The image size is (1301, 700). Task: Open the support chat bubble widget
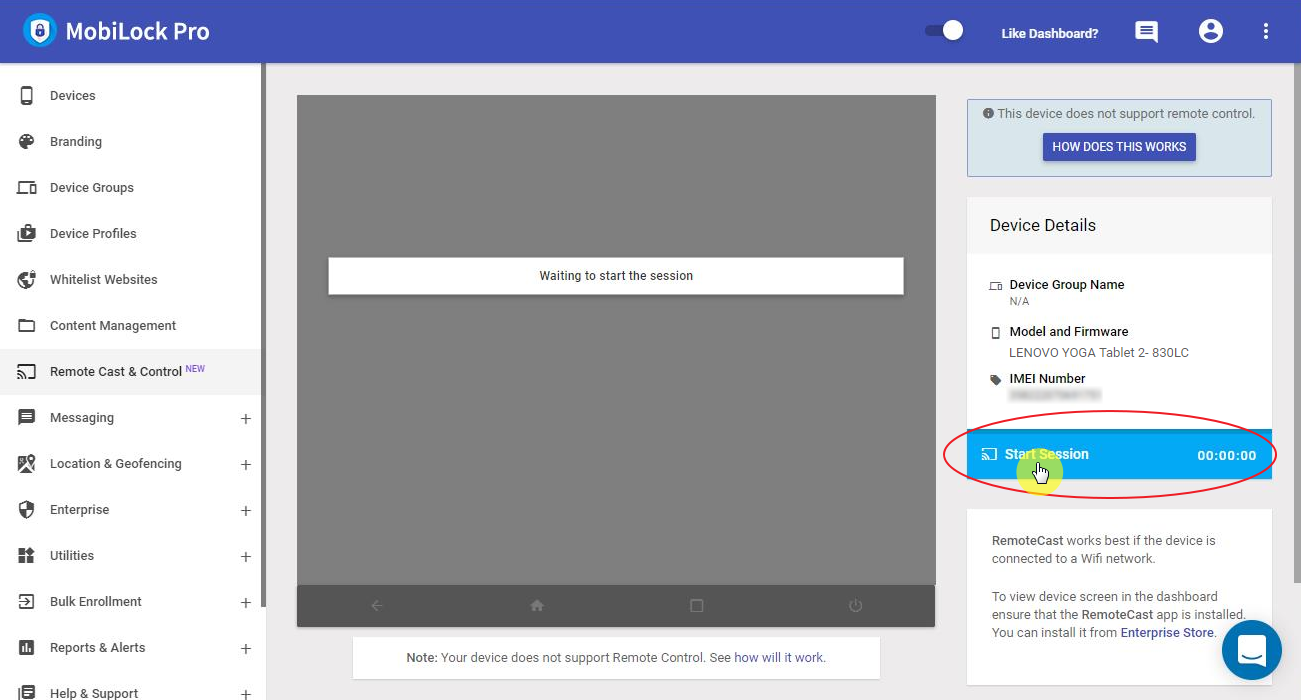tap(1252, 650)
